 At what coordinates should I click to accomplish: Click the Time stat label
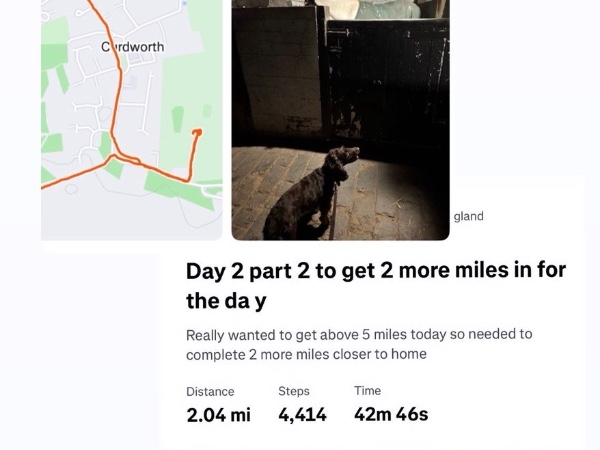367,391
